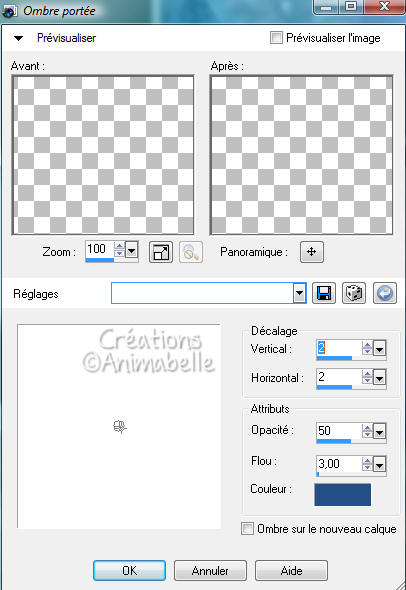Click the shadow offset crosshair in white panel

[120, 427]
